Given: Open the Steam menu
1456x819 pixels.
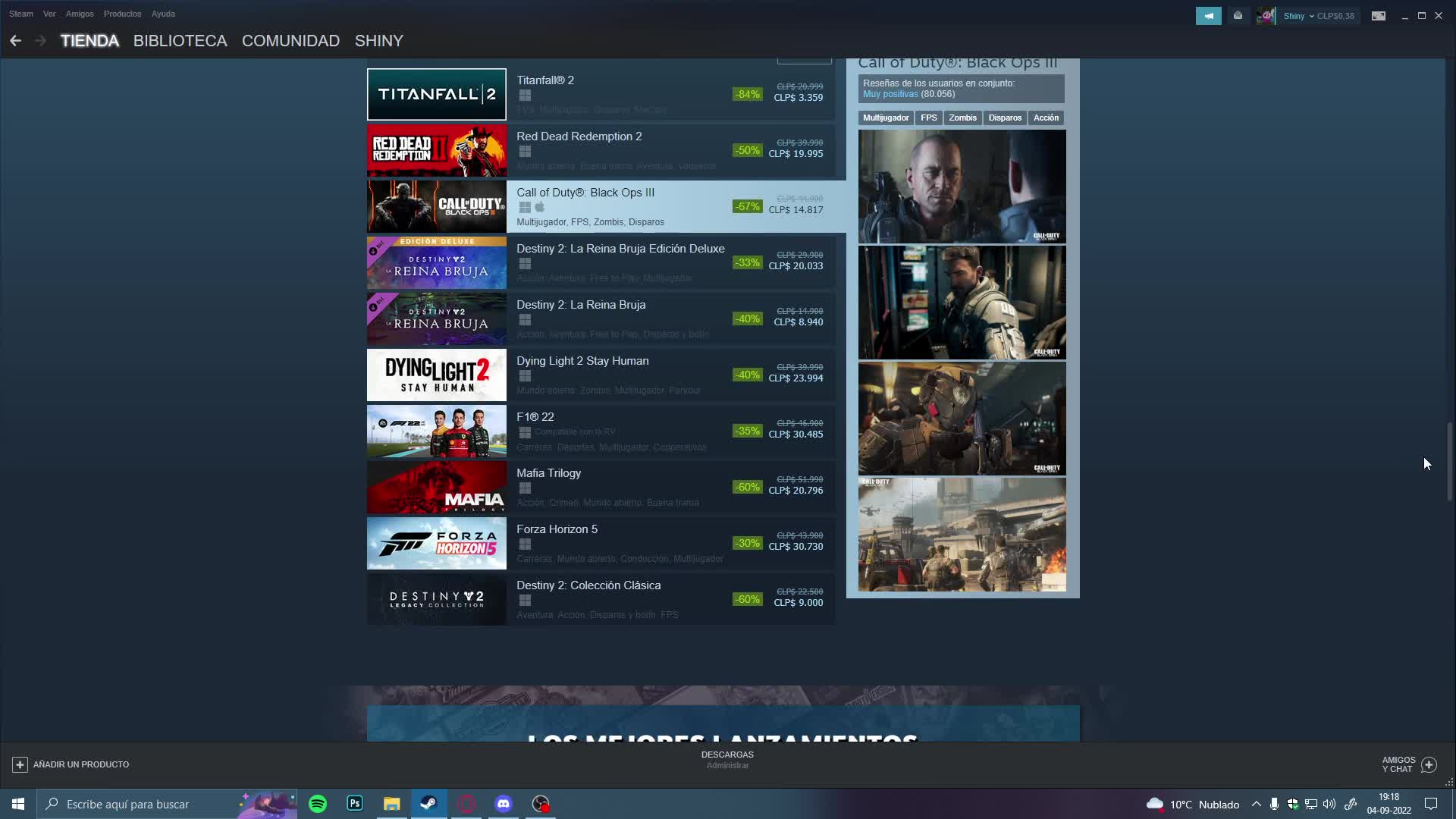Looking at the screenshot, I should 21,14.
